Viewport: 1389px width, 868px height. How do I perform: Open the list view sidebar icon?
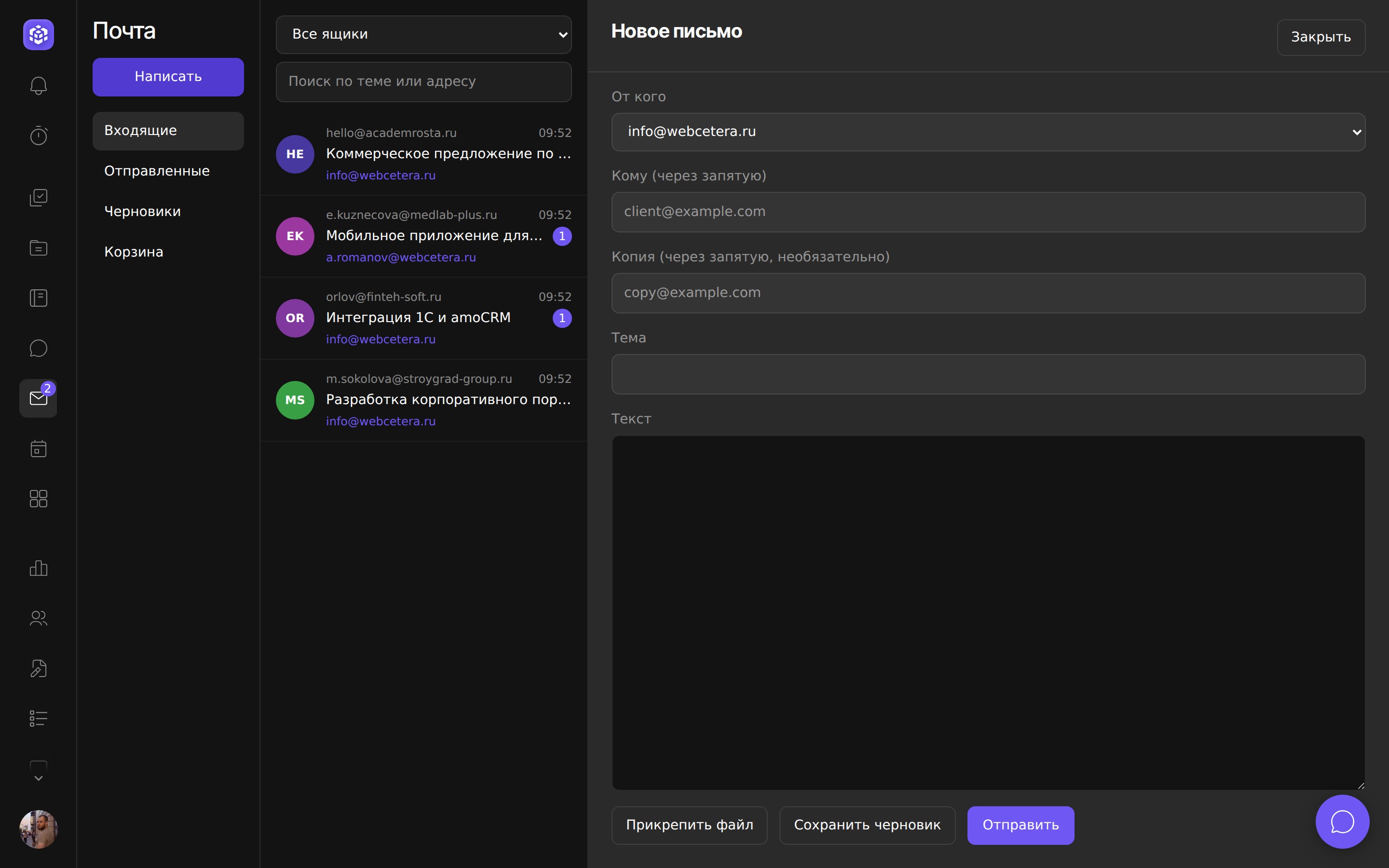pos(39,718)
